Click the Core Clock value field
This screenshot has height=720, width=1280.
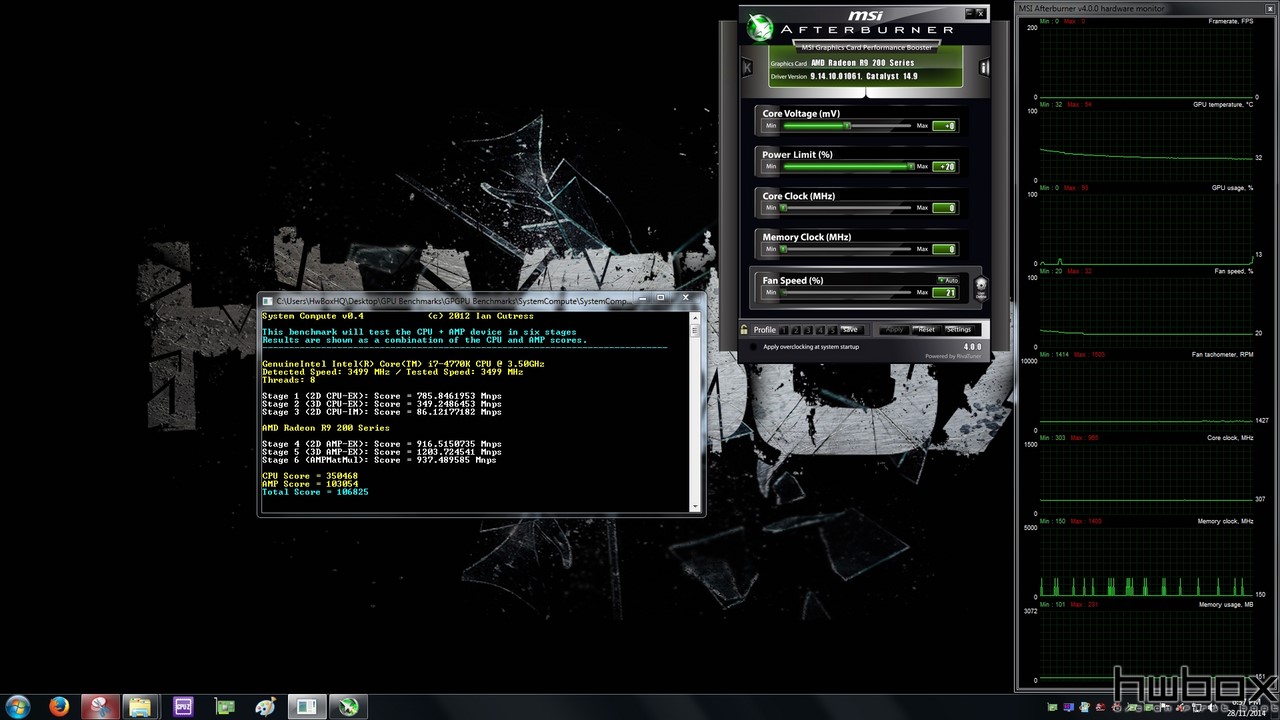pos(944,208)
